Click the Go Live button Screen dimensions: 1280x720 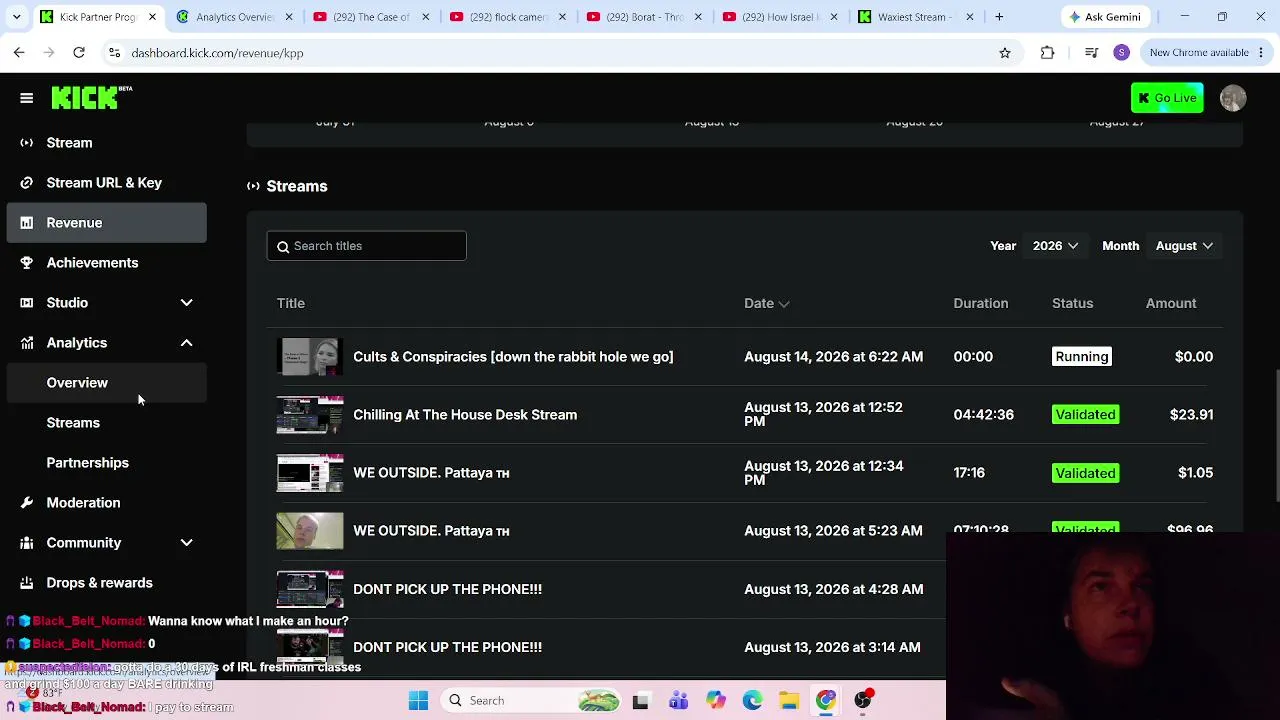[x=1167, y=98]
